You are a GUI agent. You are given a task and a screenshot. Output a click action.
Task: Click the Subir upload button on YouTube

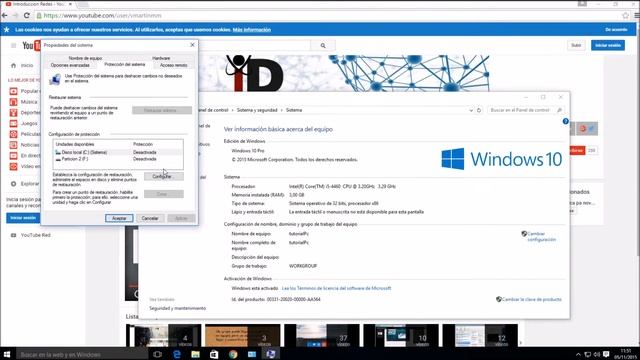(x=576, y=45)
